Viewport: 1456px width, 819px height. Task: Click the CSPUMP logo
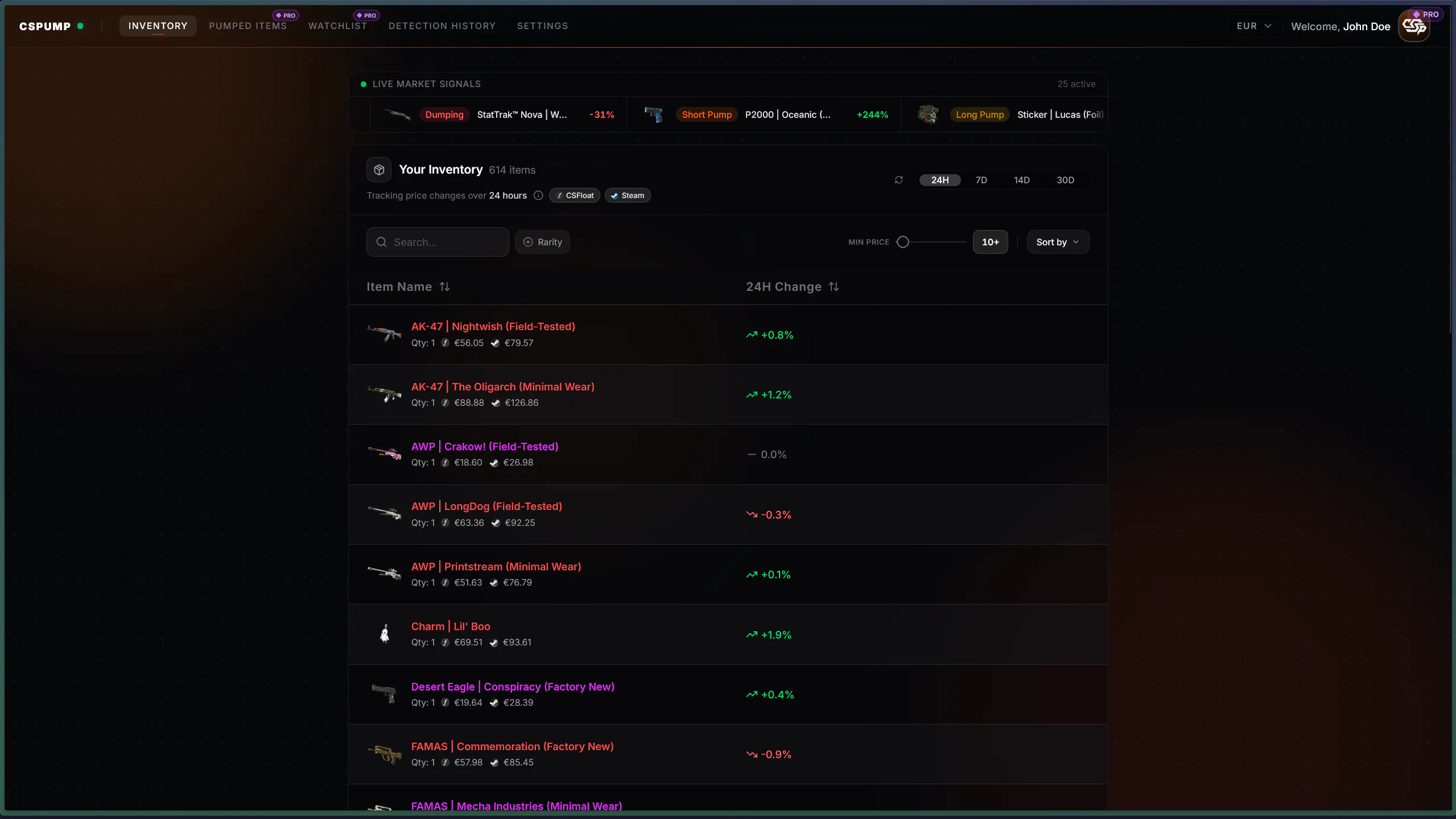(x=51, y=26)
